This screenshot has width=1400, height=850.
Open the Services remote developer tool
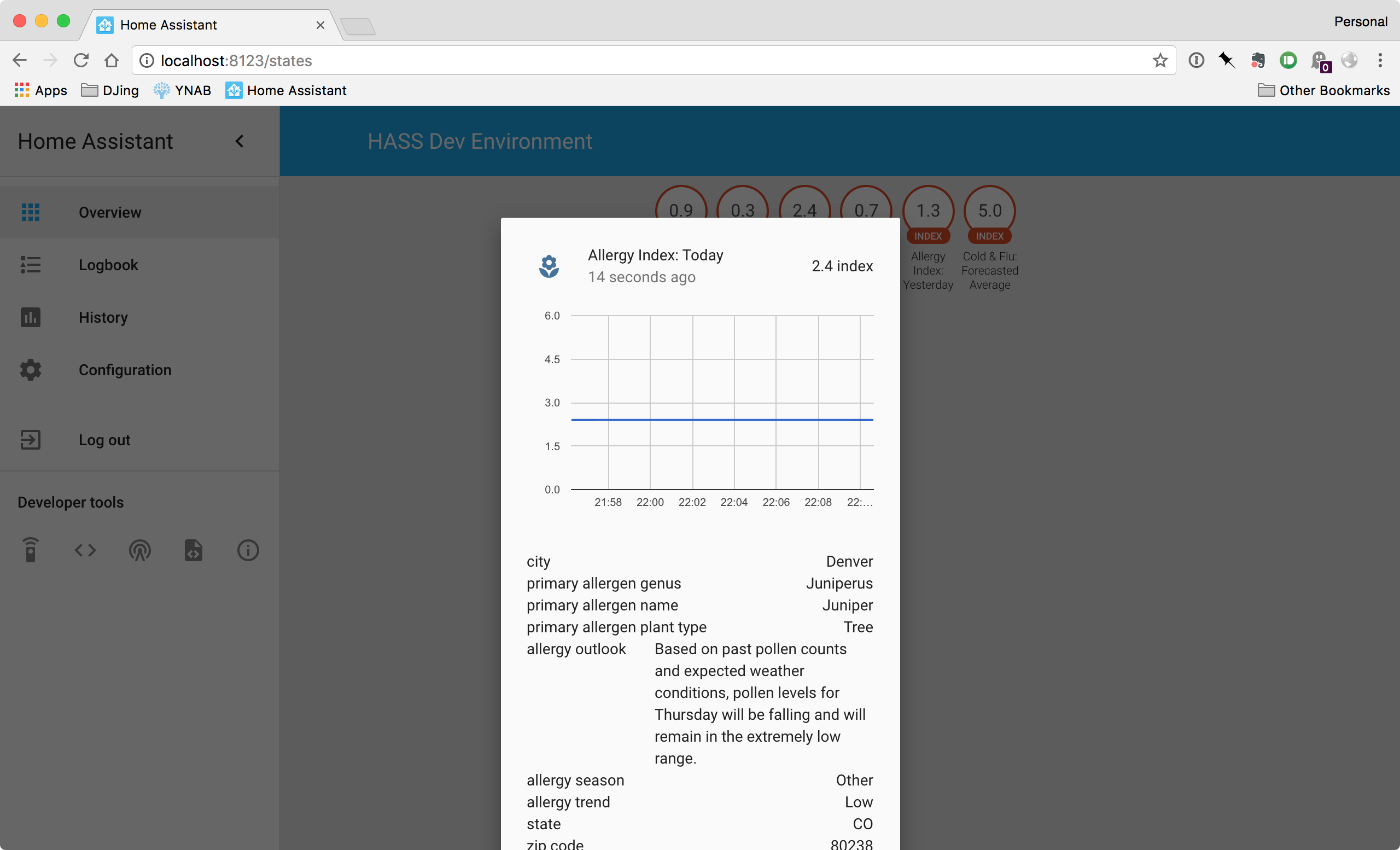coord(31,550)
